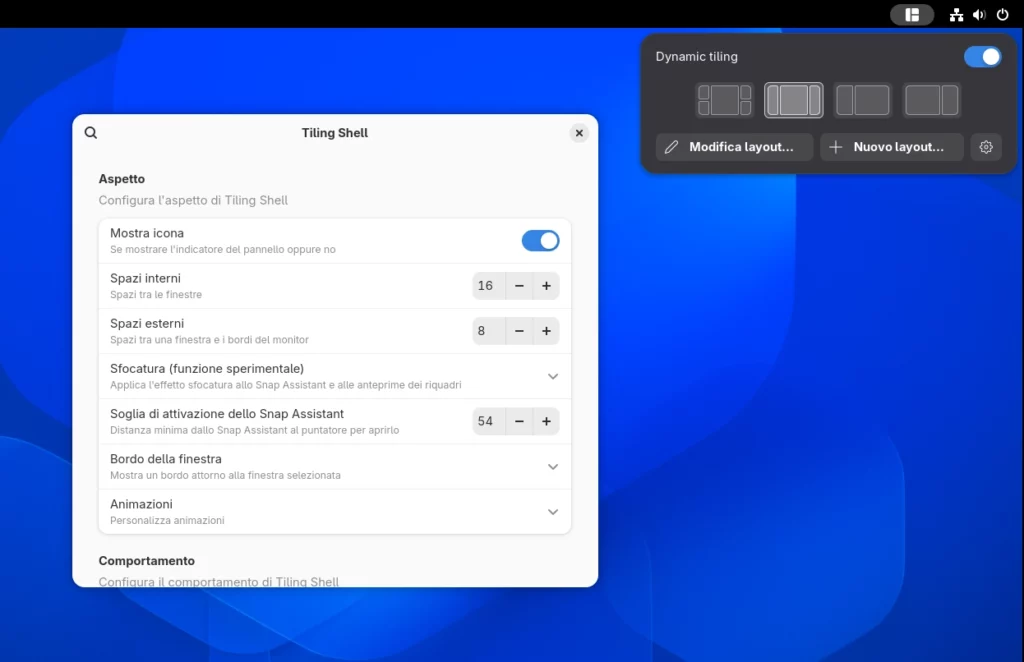Viewport: 1024px width, 662px height.
Task: Click the Comportamento section heading
Action: 146,561
